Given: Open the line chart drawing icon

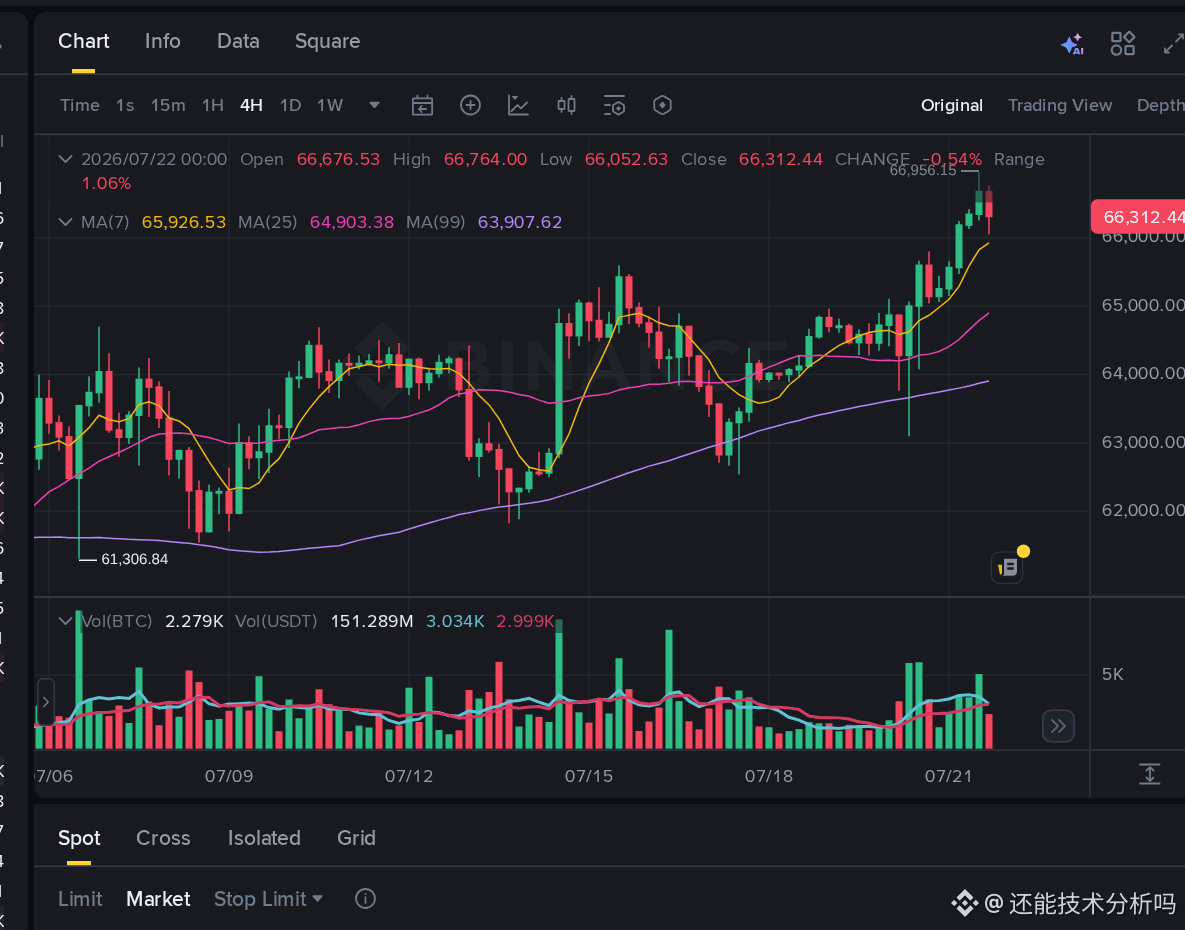Looking at the screenshot, I should [518, 106].
